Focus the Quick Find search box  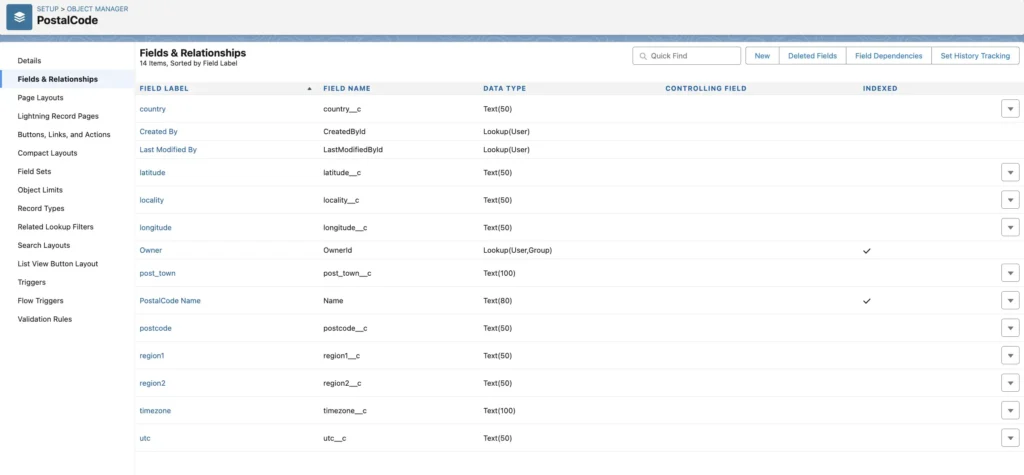pyautogui.click(x=686, y=56)
